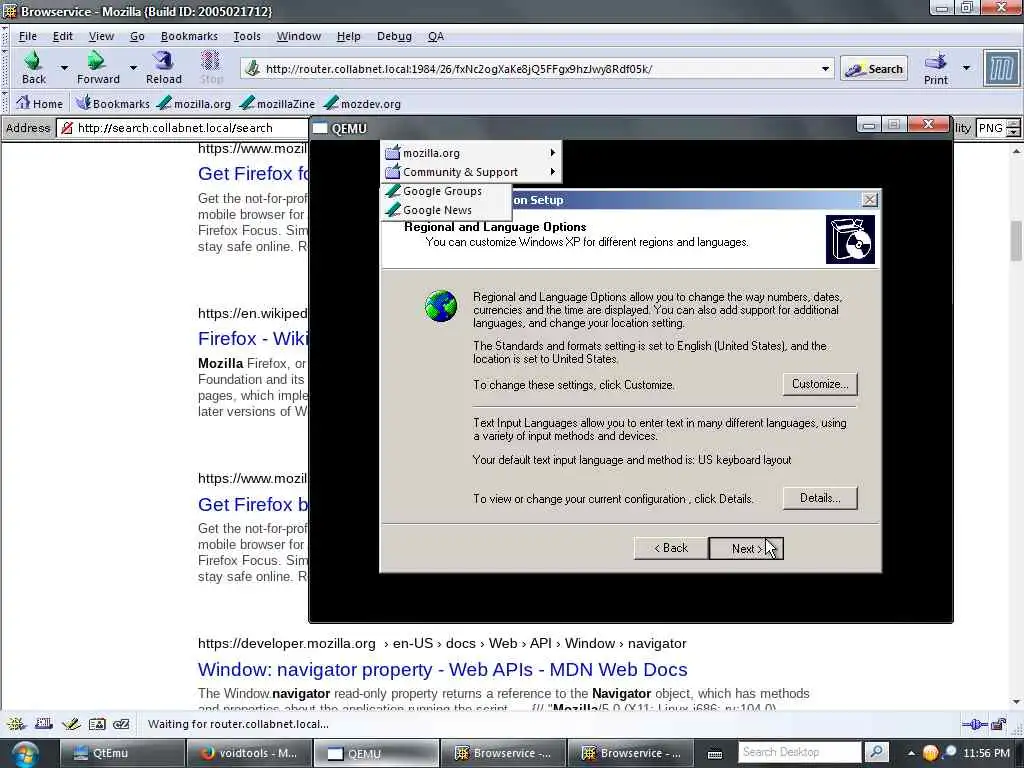Click the Navigator component icon in status bar
This screenshot has width=1024, height=768.
coord(16,724)
